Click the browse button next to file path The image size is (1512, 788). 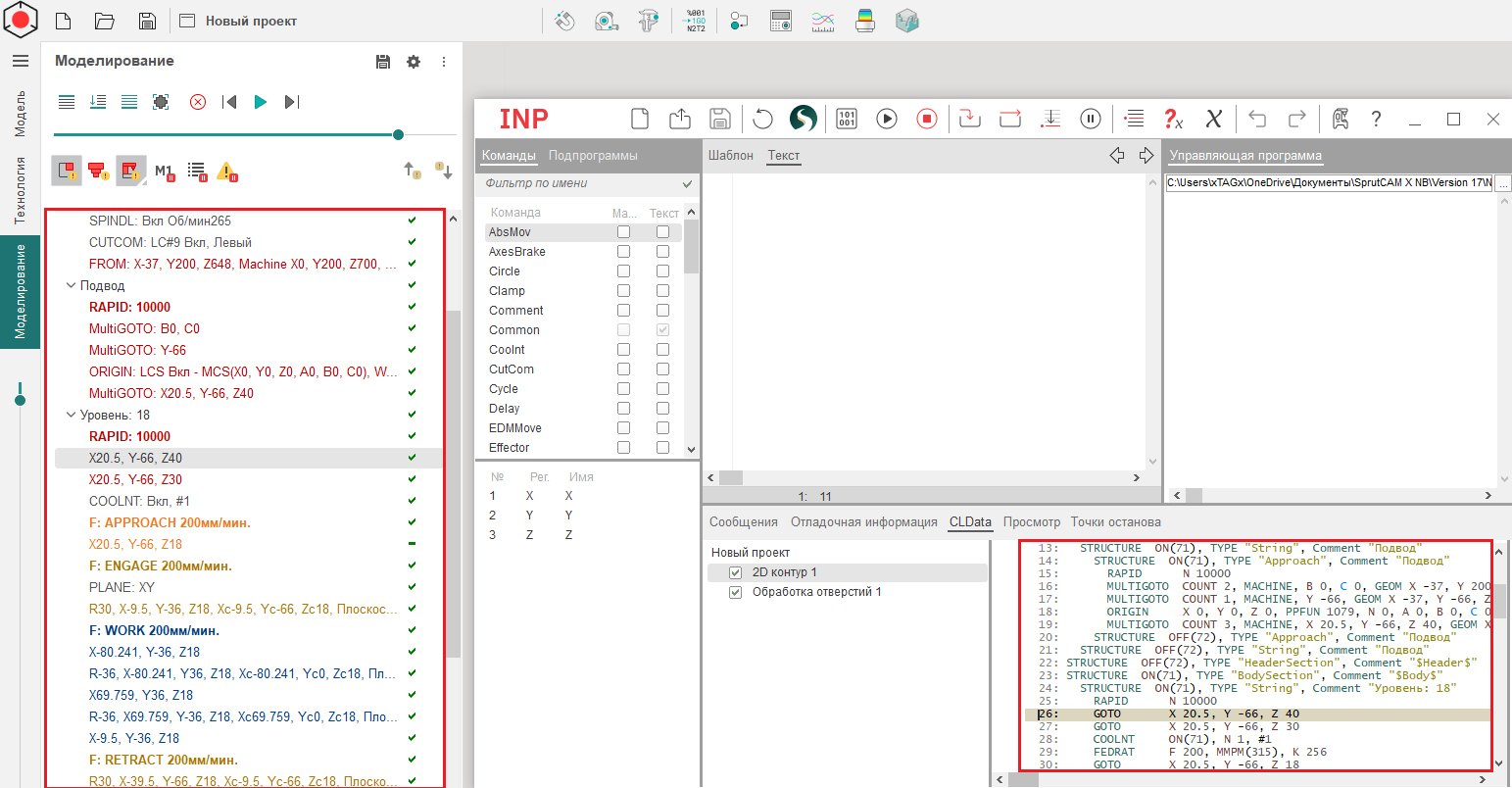tap(1503, 183)
